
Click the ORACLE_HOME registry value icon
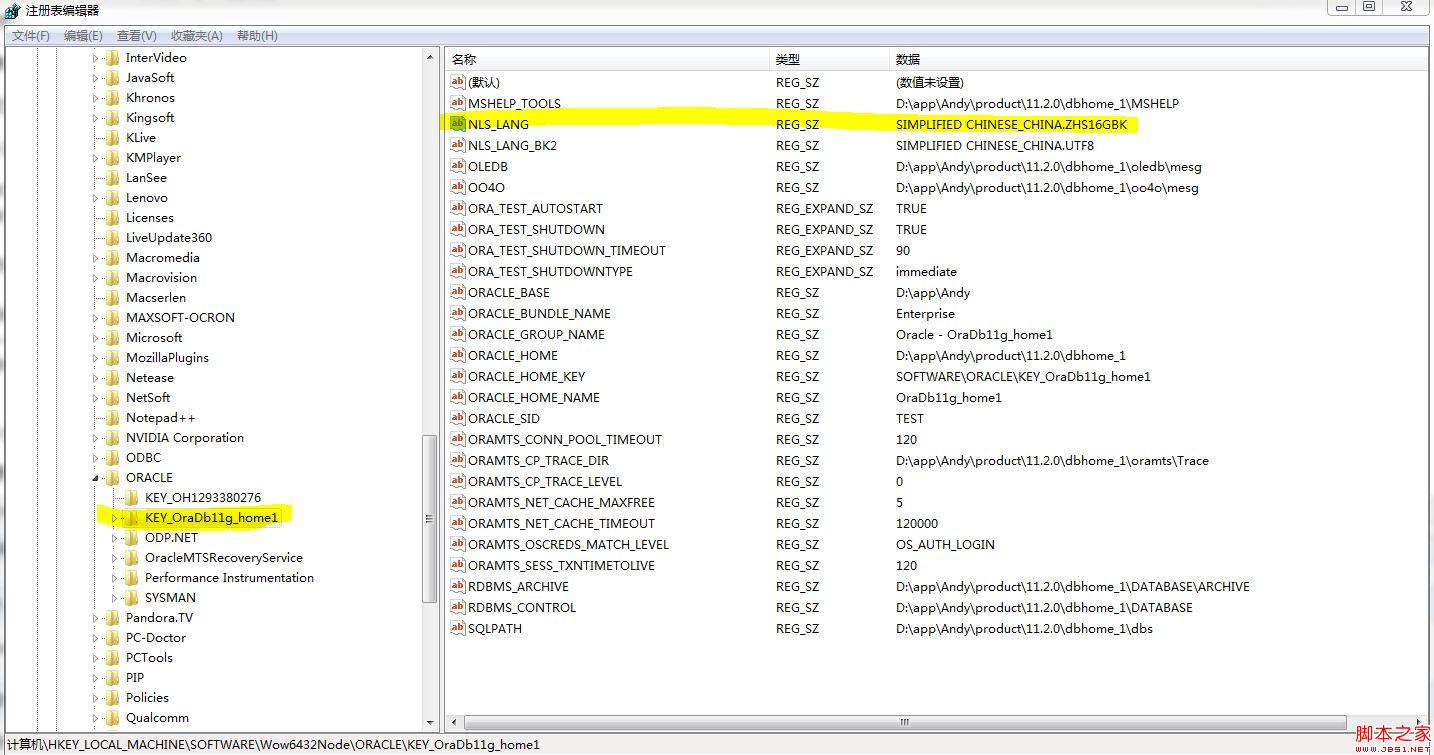458,355
